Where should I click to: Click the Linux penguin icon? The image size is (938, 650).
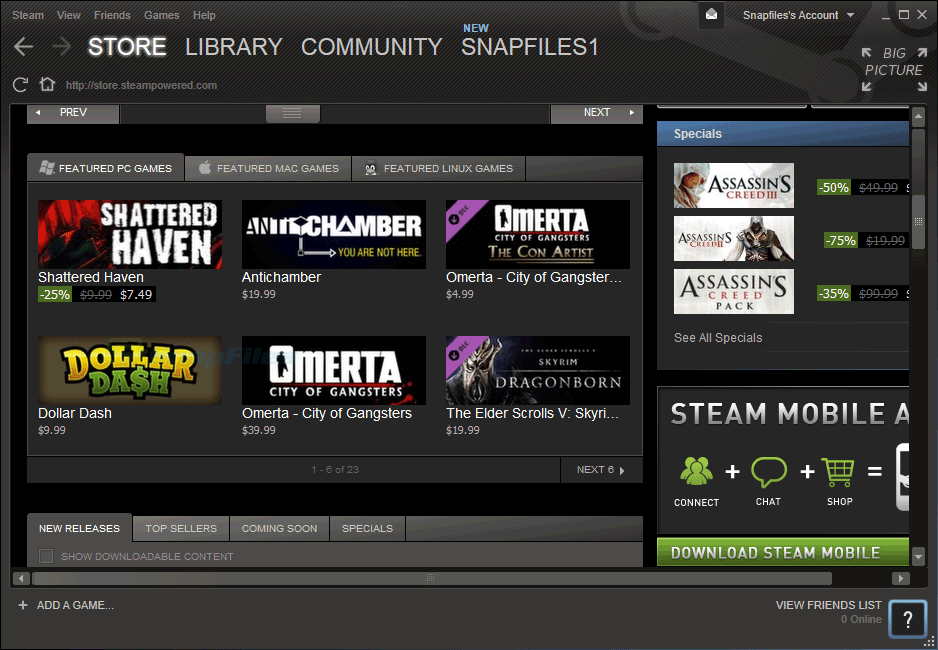pyautogui.click(x=371, y=169)
